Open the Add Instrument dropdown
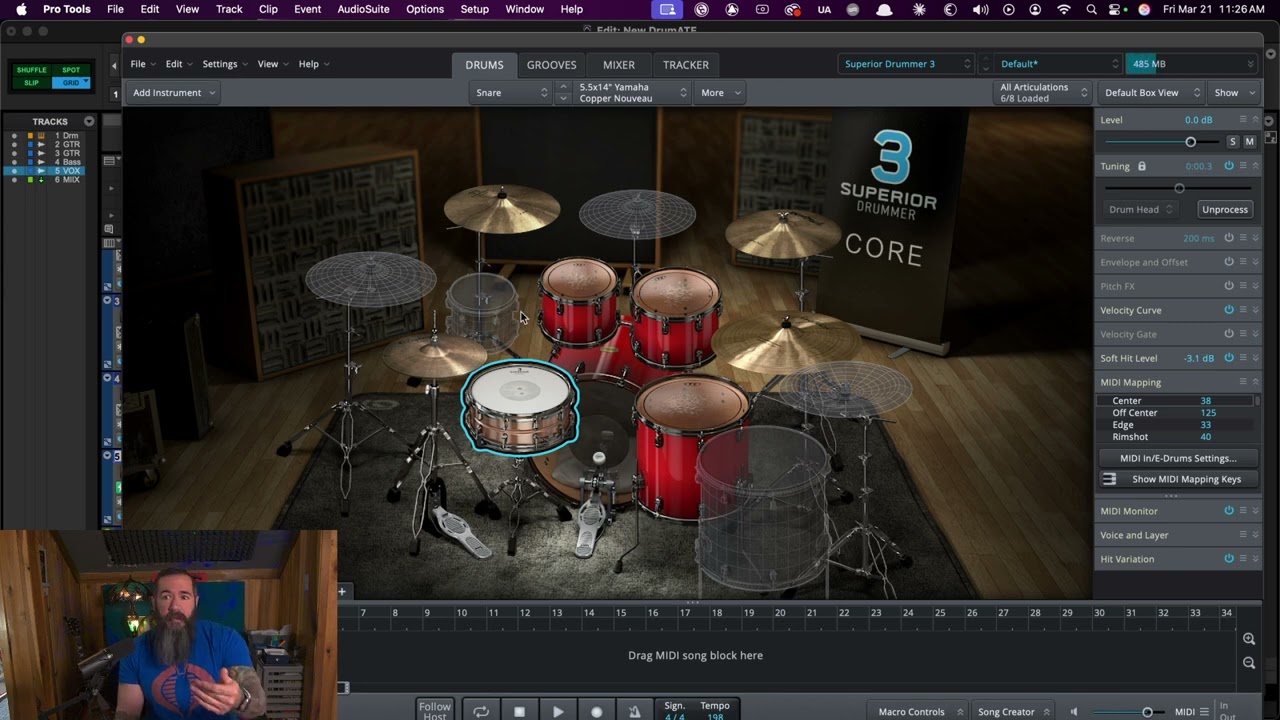The height and width of the screenshot is (720, 1280). [x=172, y=92]
